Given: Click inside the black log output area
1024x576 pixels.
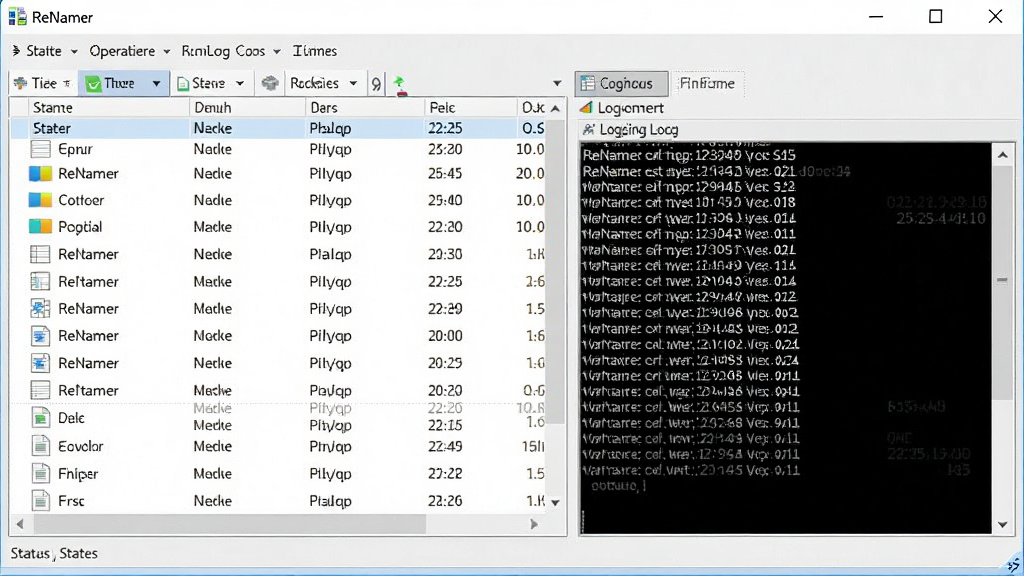Looking at the screenshot, I should coord(786,338).
